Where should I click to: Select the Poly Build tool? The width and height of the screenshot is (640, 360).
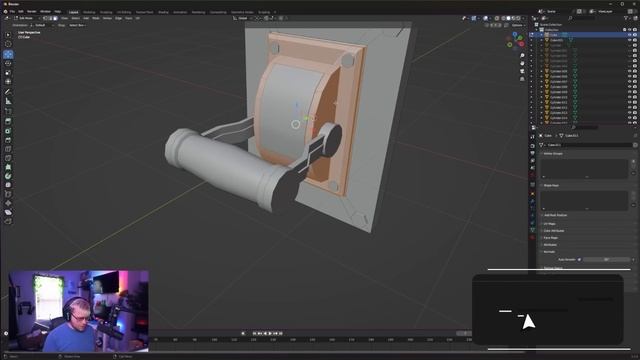pos(8,167)
